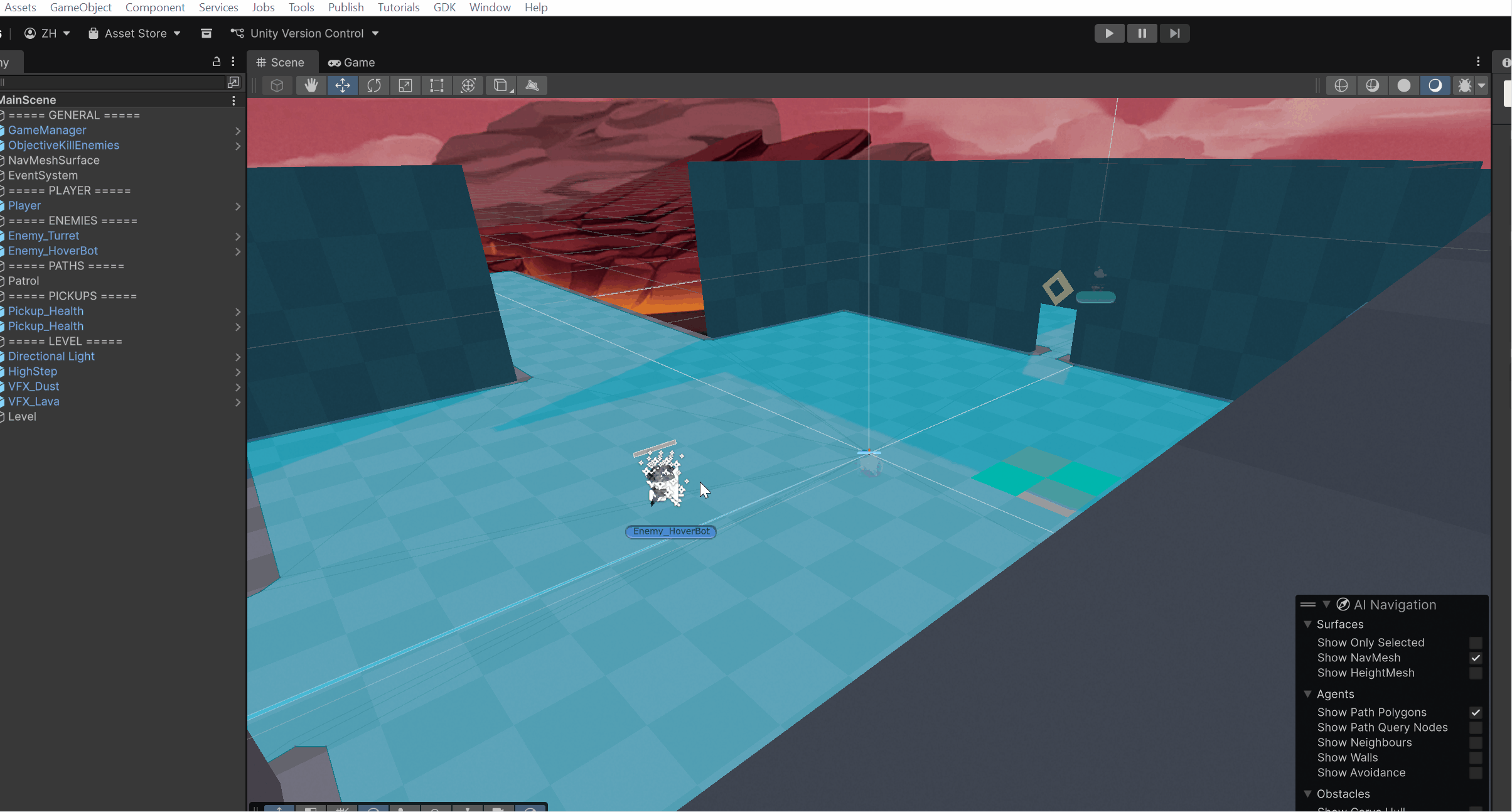The height and width of the screenshot is (812, 1512).
Task: Select the Player object in hierarchy
Action: click(24, 205)
